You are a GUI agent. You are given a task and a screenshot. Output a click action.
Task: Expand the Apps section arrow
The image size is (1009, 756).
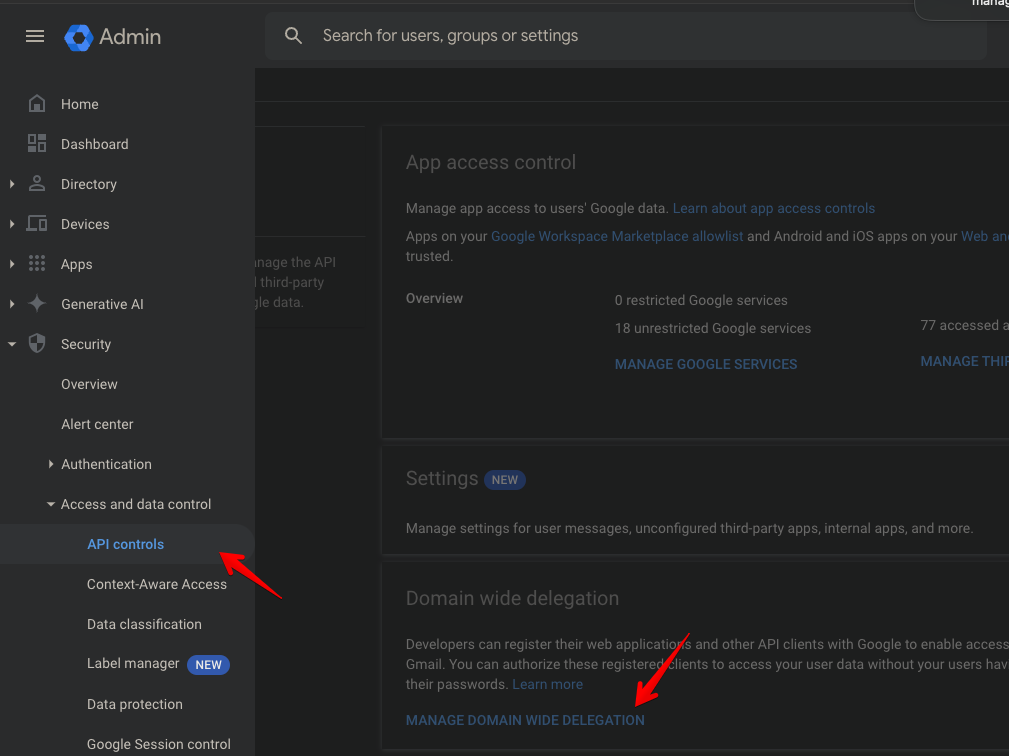tap(12, 264)
